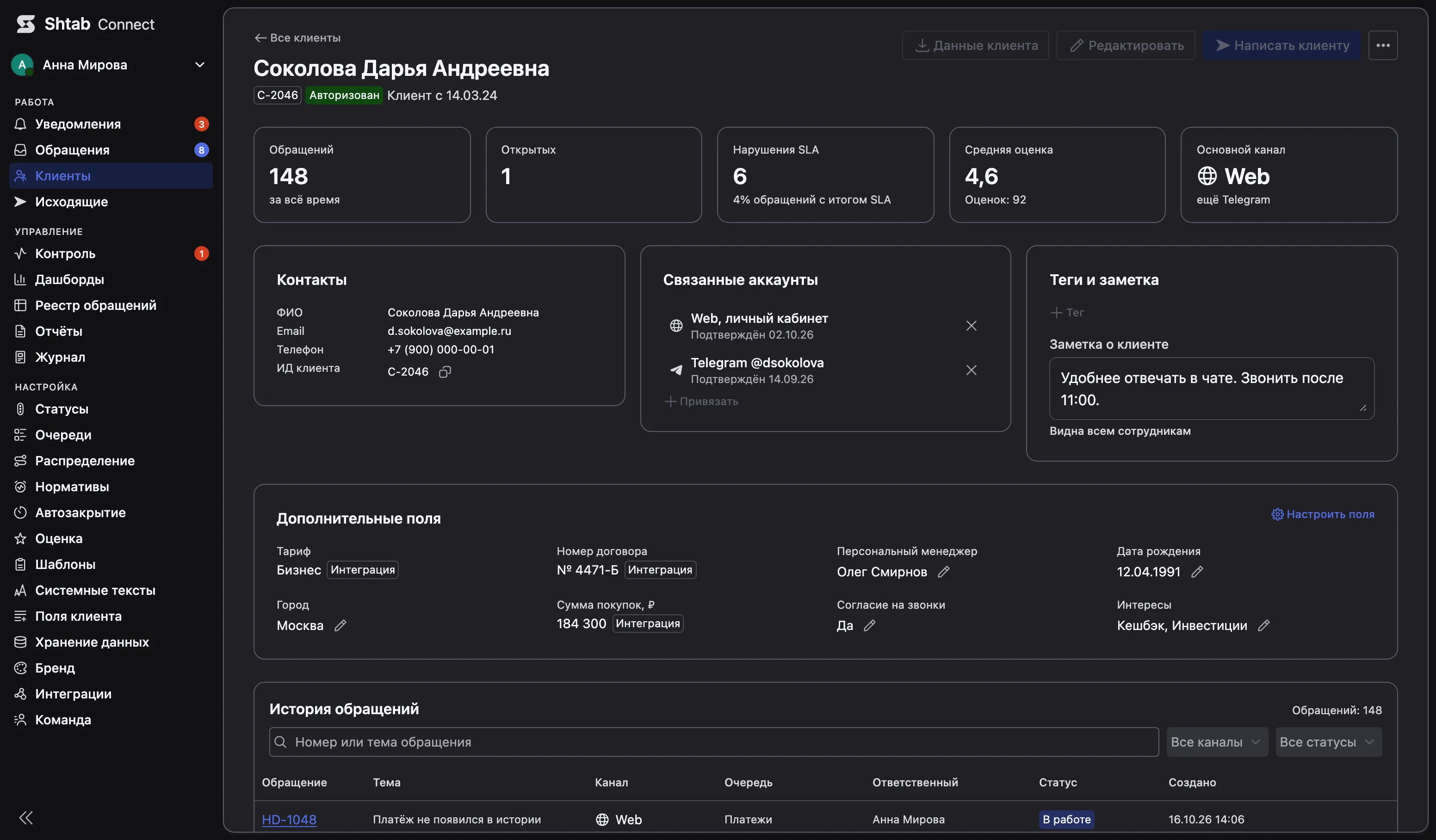The width and height of the screenshot is (1436, 840).
Task: Open Реестр обращений
Action: (x=111, y=305)
